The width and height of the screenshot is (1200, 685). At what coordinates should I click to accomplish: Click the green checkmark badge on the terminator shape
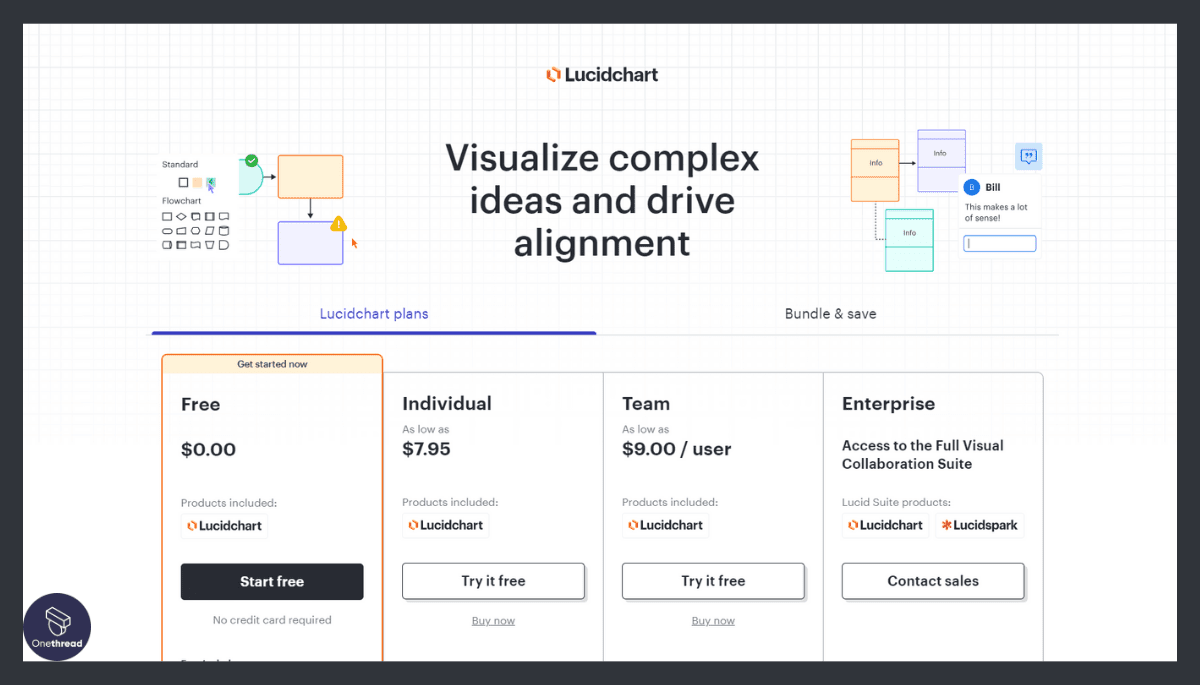tap(251, 160)
